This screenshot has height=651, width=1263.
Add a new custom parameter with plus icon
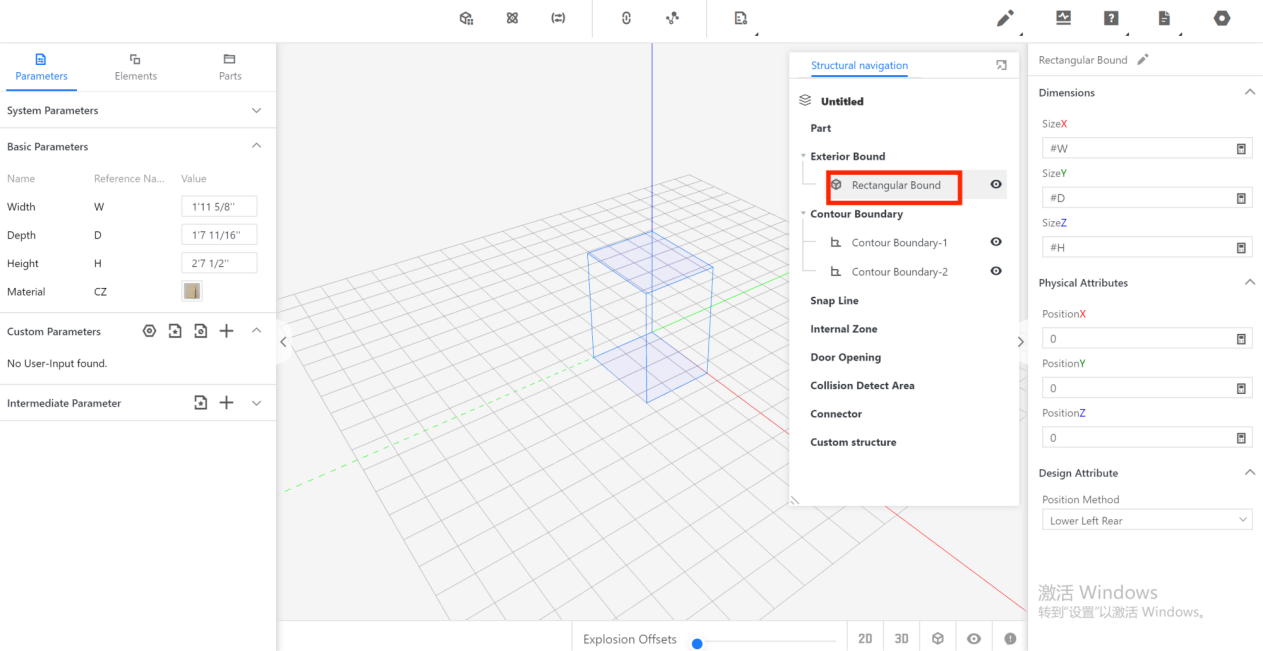[227, 331]
